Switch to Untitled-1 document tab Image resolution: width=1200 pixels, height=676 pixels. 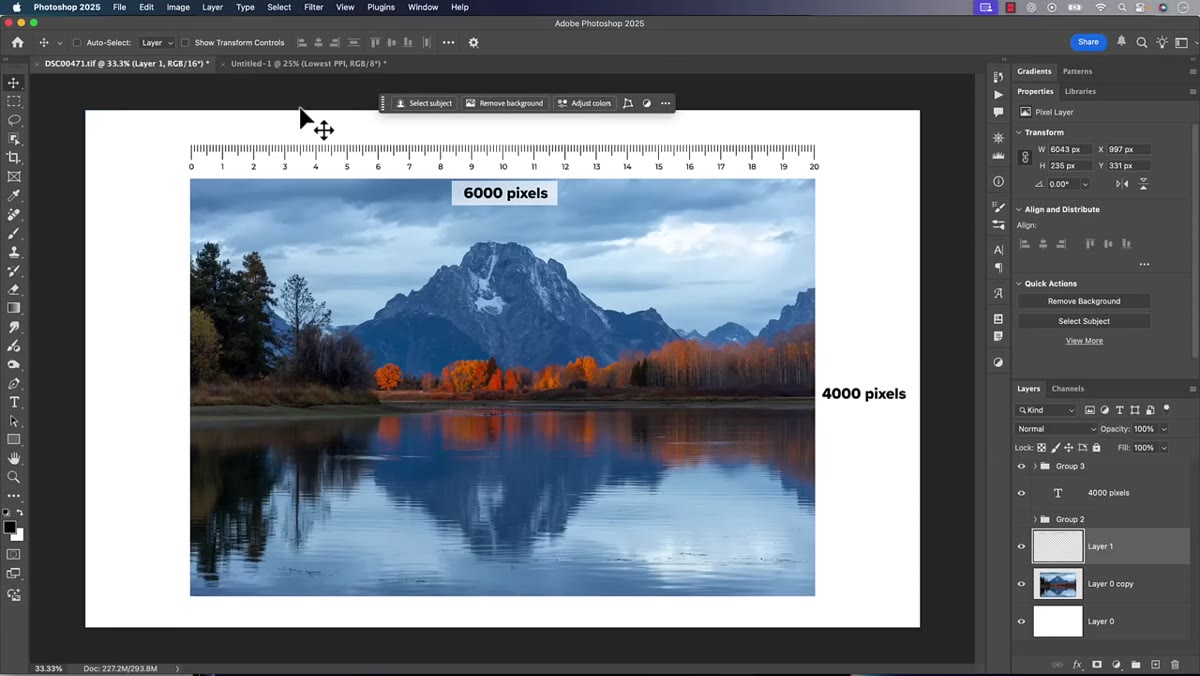pyautogui.click(x=308, y=63)
